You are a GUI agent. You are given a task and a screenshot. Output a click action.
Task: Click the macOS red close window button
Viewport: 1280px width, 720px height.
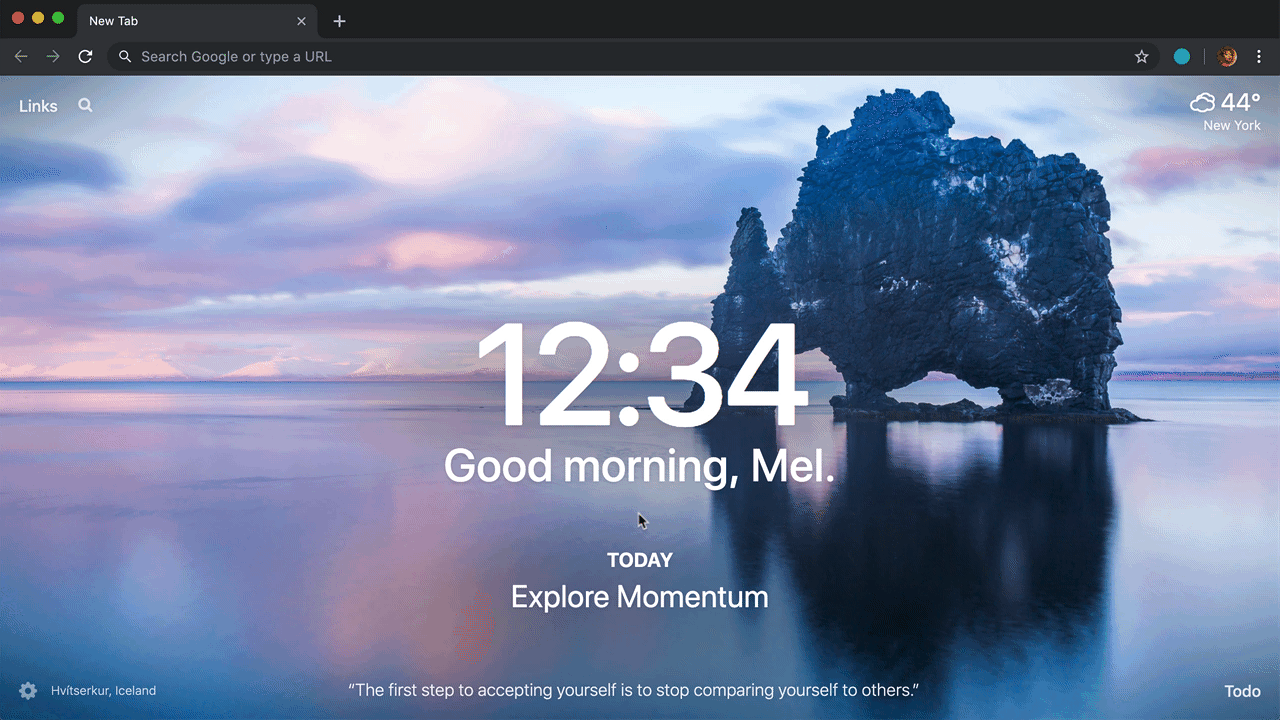(18, 18)
